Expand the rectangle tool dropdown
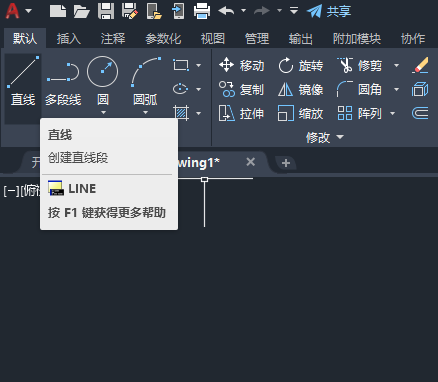438x382 pixels. coord(198,65)
